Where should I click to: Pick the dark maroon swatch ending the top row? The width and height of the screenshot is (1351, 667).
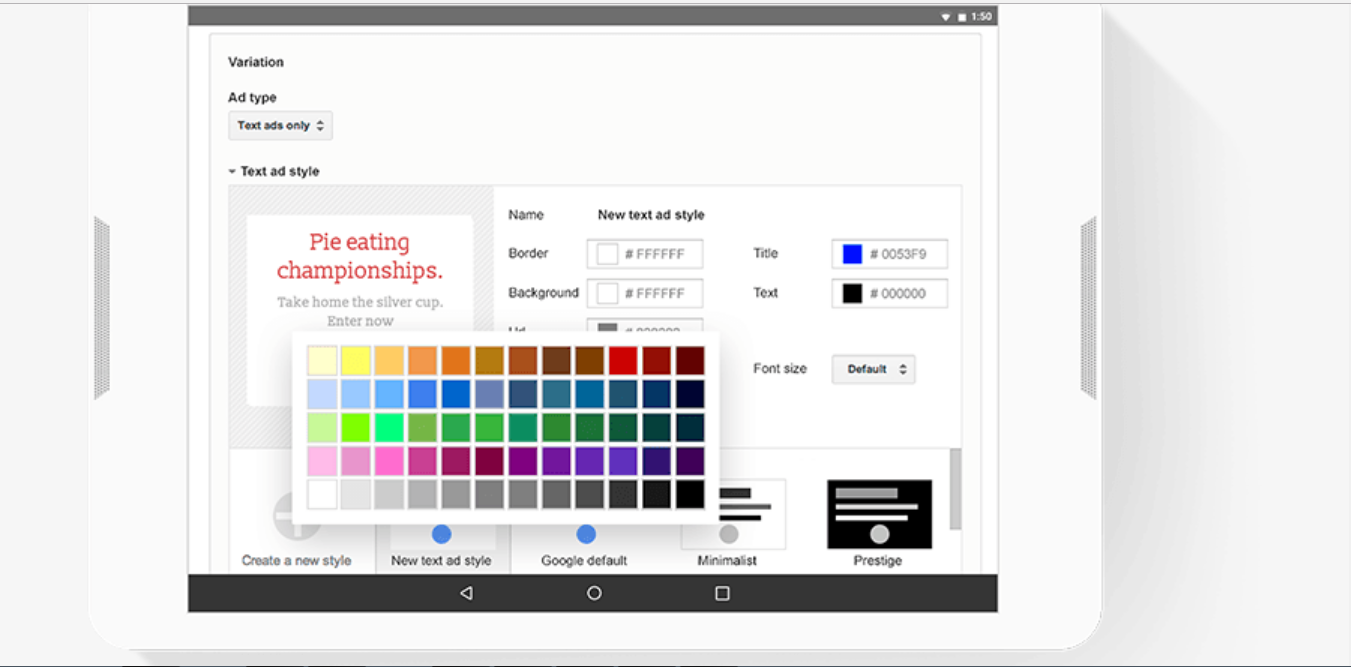[x=690, y=361]
